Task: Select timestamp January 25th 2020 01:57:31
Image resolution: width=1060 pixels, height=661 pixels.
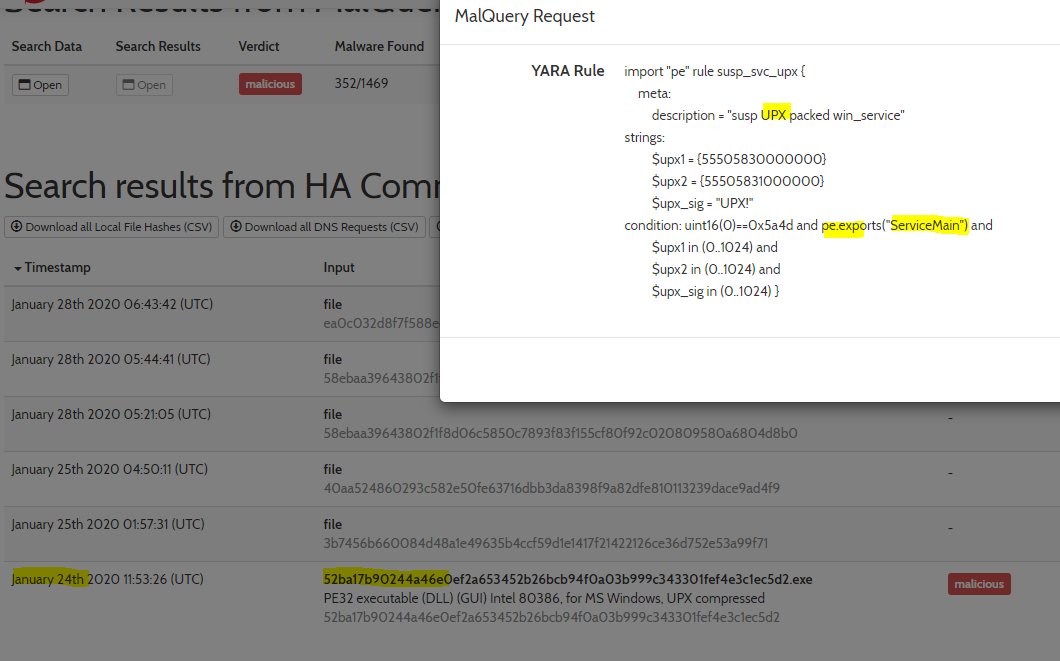Action: [x=108, y=524]
